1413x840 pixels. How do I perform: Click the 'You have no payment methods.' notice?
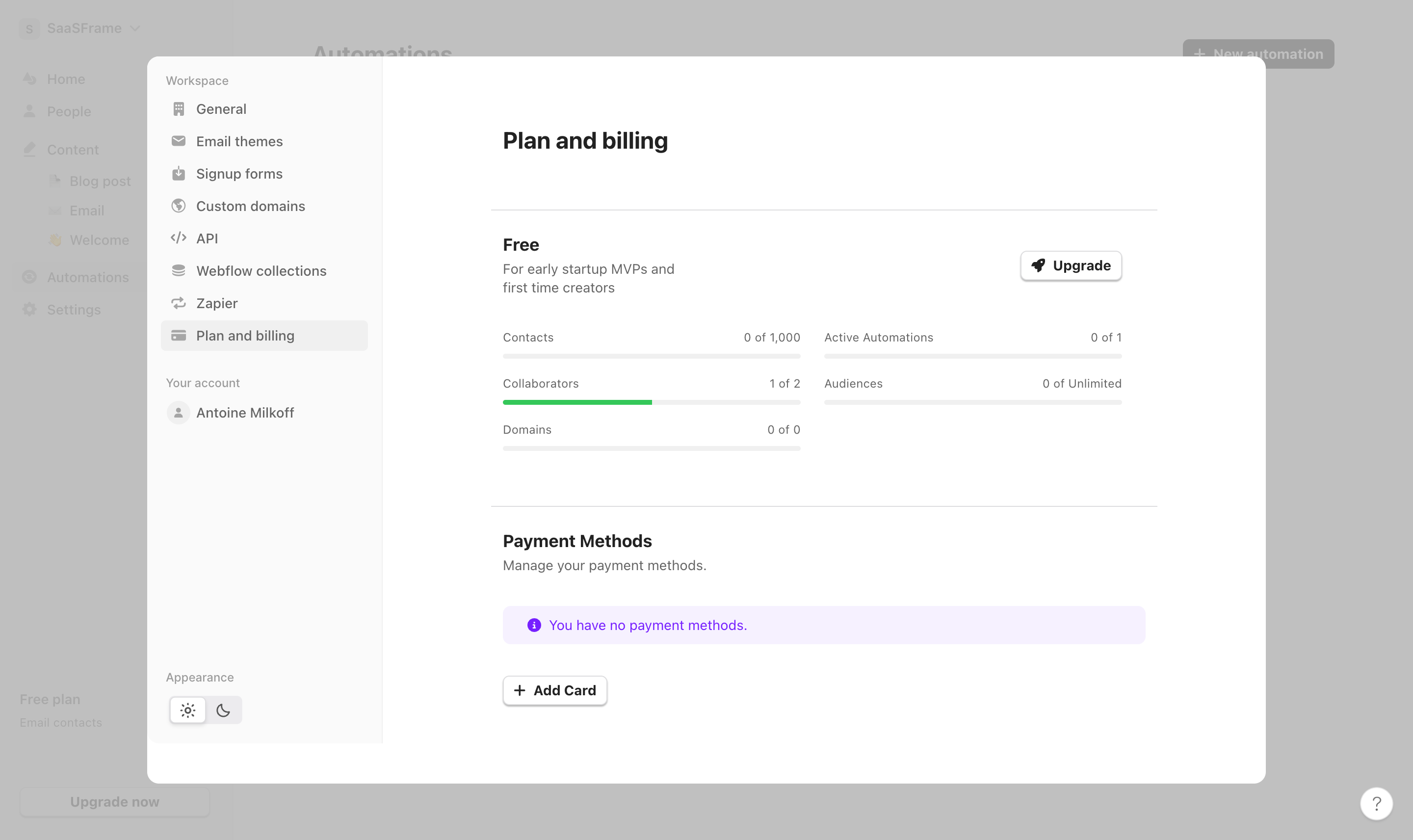(x=824, y=625)
